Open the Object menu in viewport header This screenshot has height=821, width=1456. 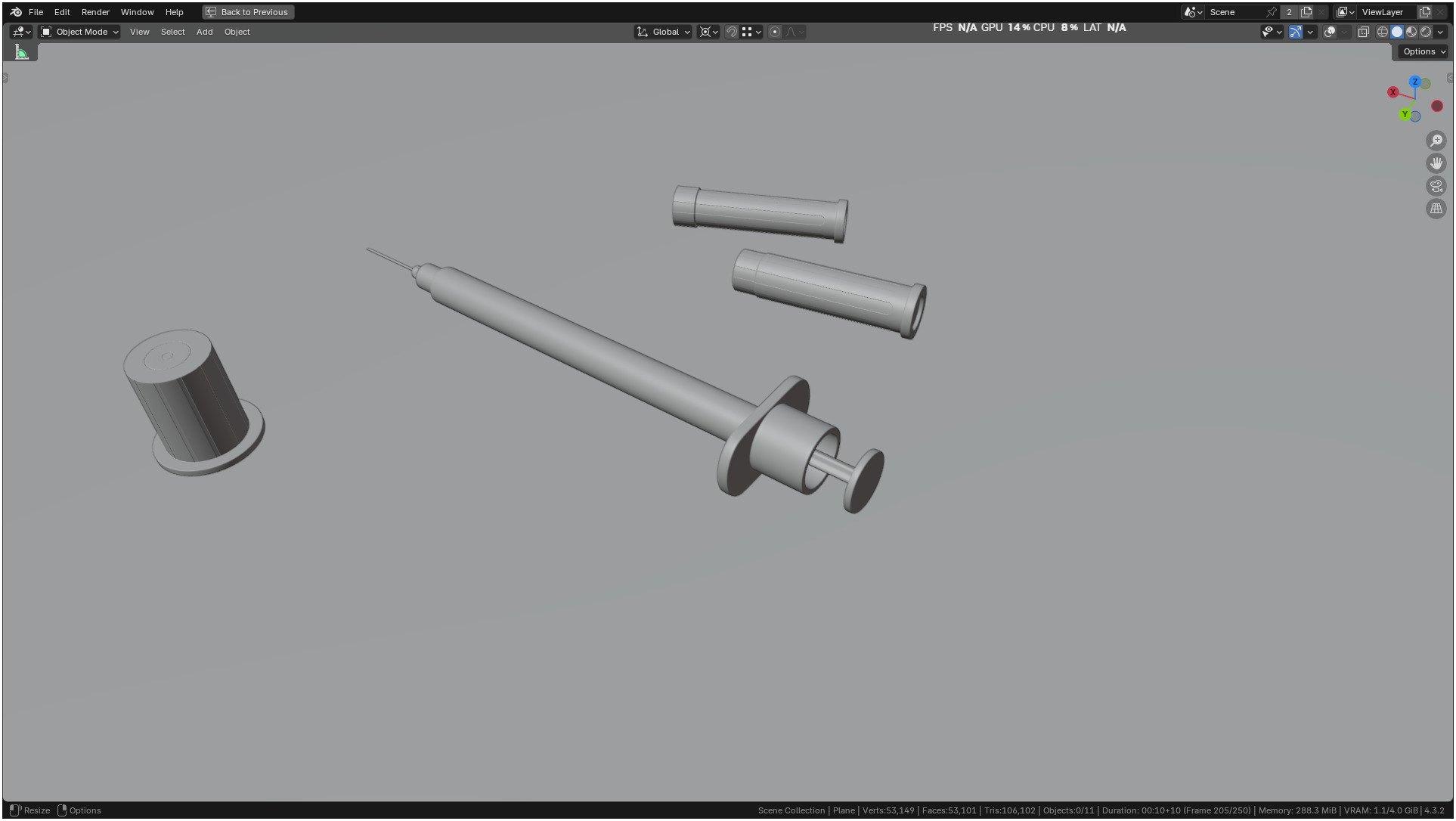point(237,32)
